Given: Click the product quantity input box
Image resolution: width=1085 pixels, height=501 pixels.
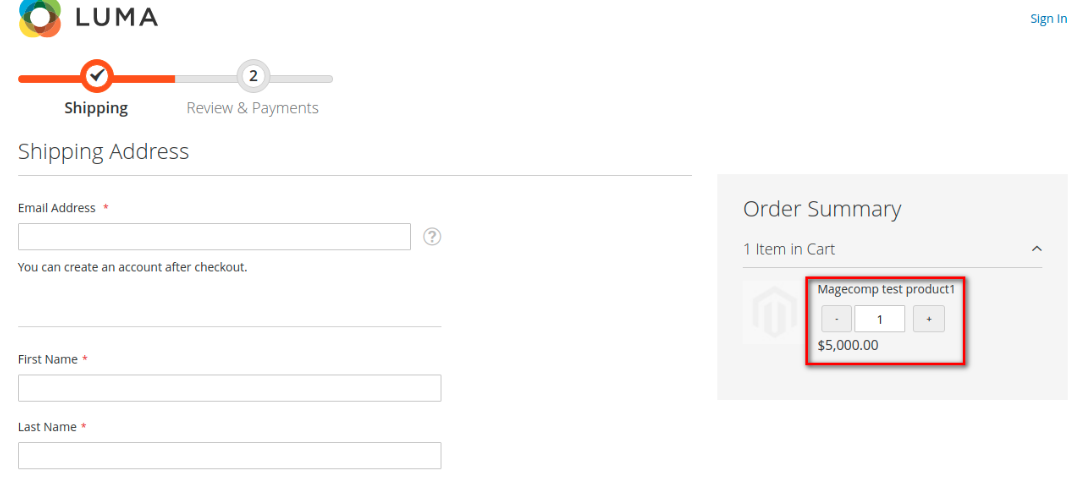Looking at the screenshot, I should tap(879, 319).
